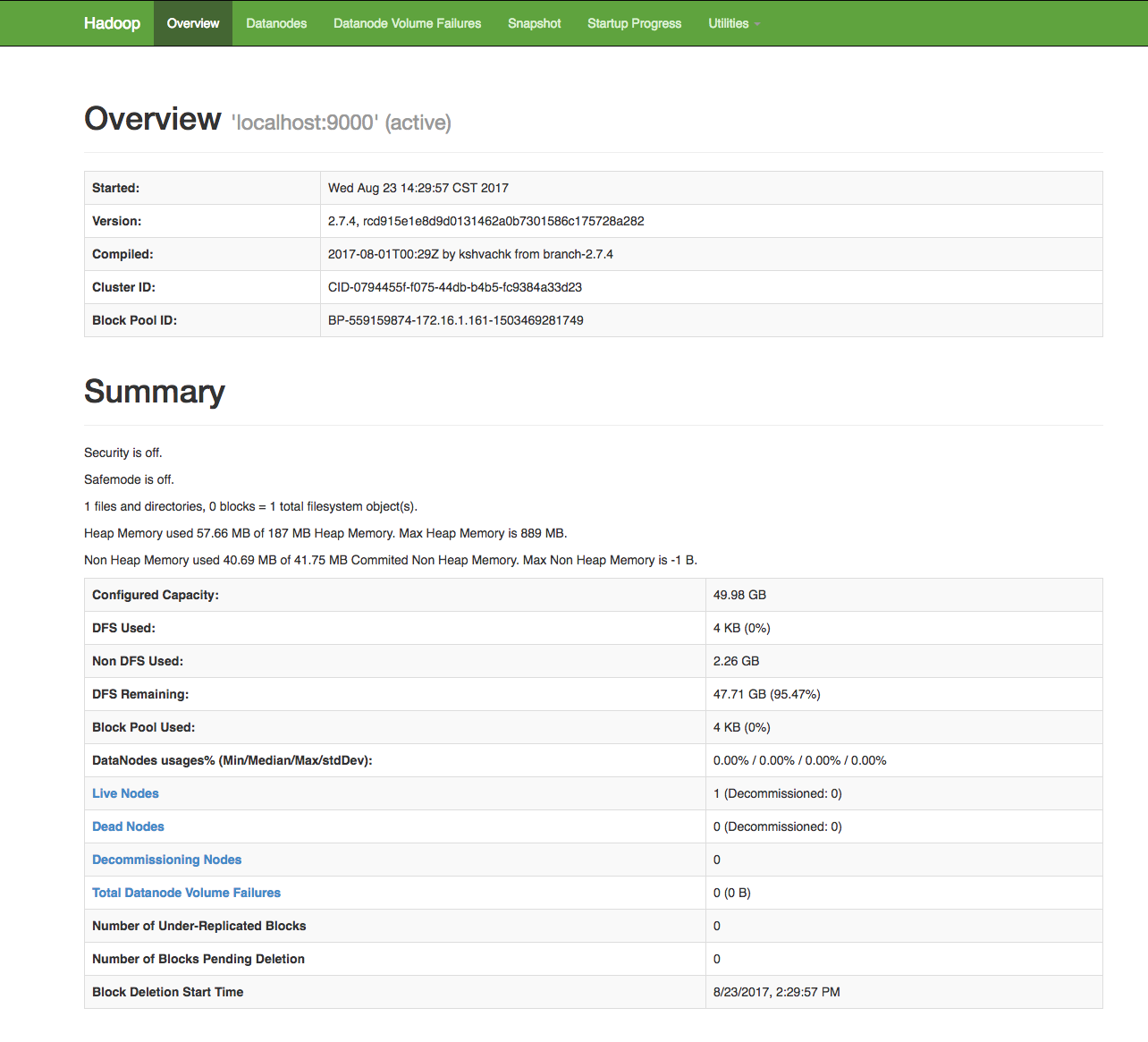The width and height of the screenshot is (1148, 1042).
Task: Click Dead Nodes count '0 (Decommissioned: 0)'
Action: 777,826
